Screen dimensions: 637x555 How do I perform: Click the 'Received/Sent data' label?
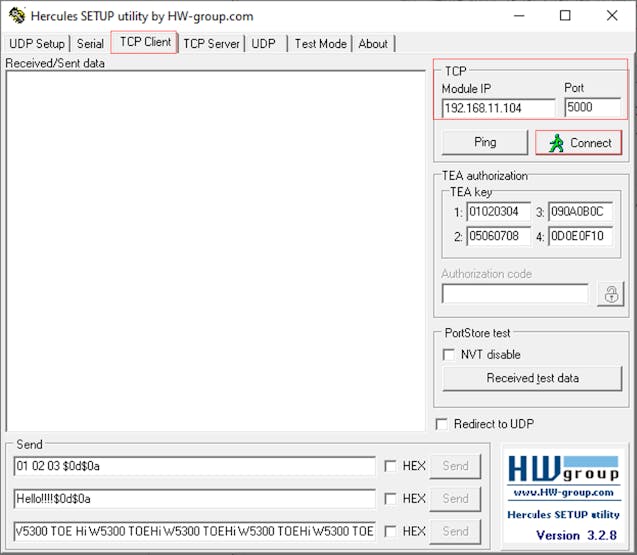(55, 63)
